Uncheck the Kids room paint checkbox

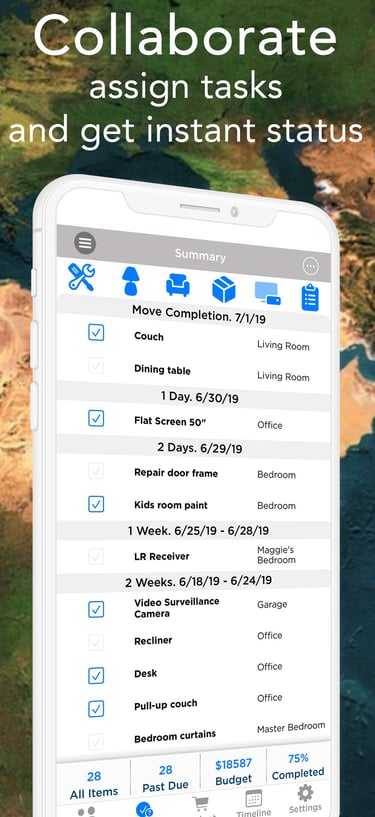(96, 504)
